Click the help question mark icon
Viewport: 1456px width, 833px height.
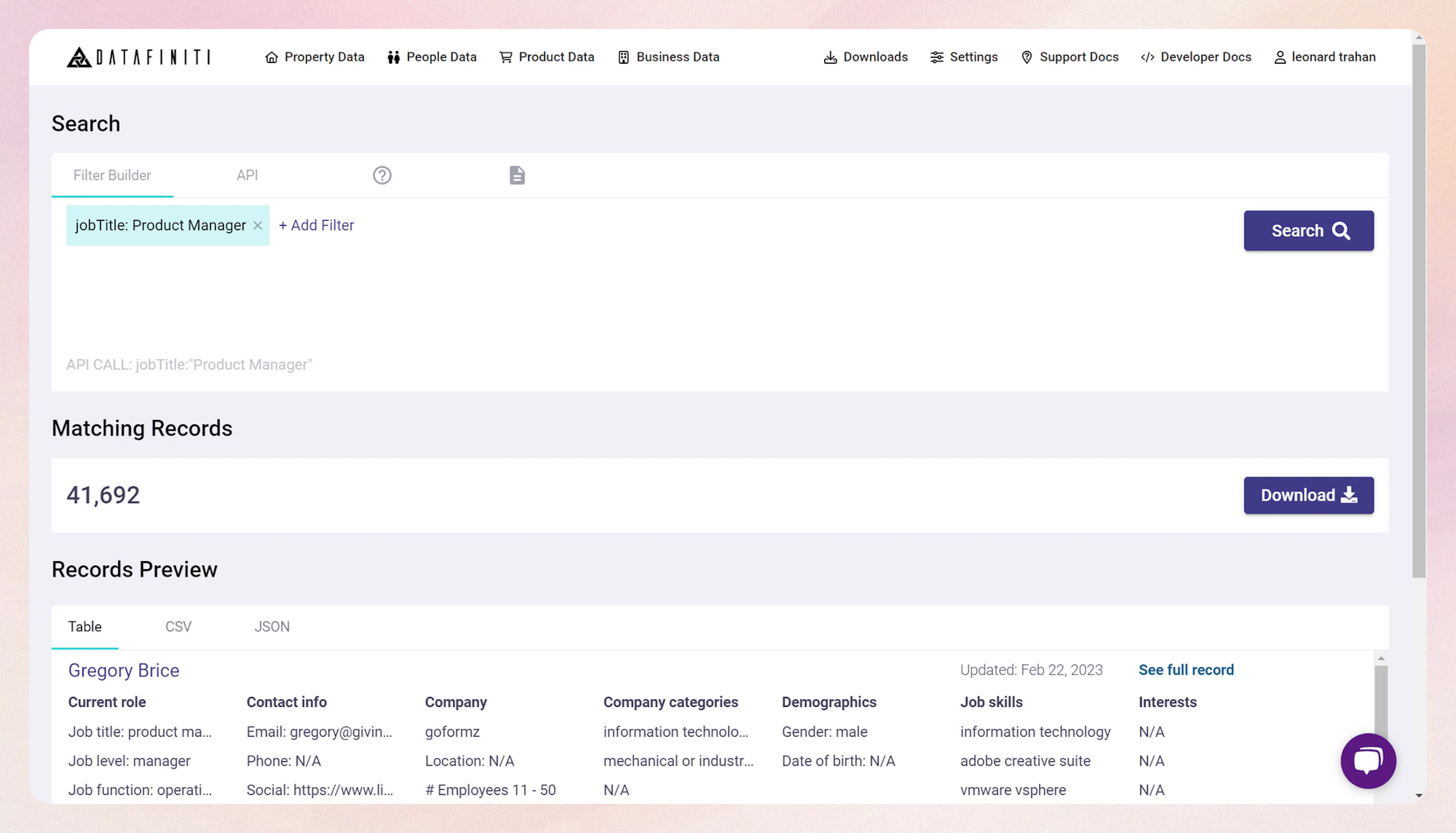[382, 175]
